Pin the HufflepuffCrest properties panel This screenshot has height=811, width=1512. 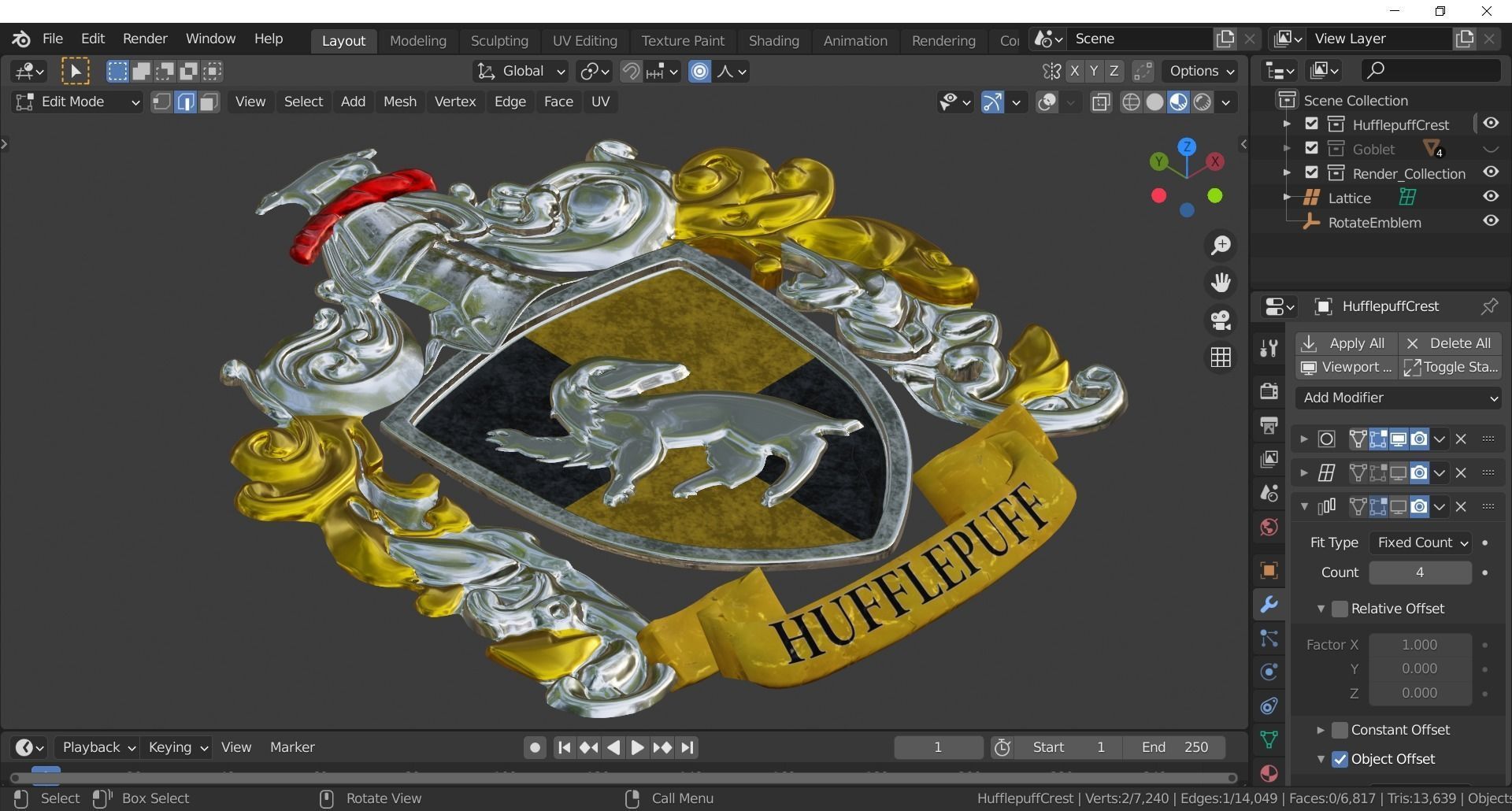coord(1488,306)
